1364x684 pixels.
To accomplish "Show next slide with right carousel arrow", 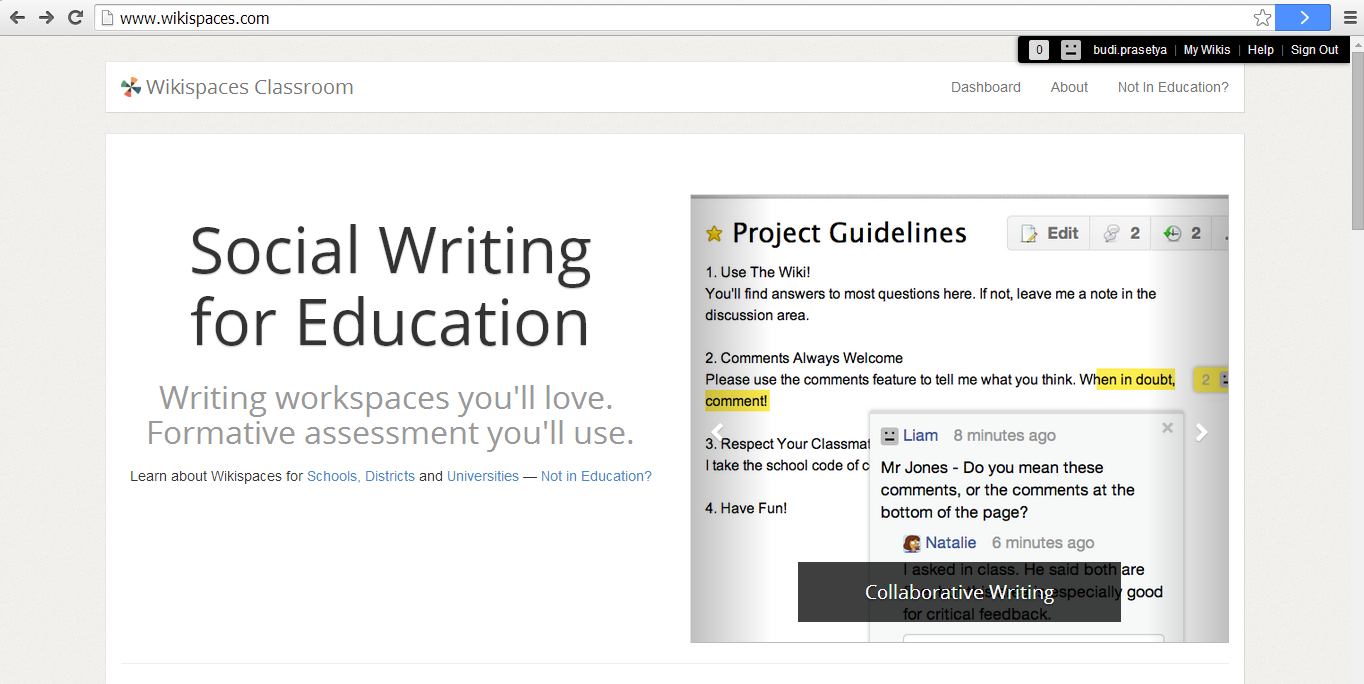I will (x=1202, y=433).
